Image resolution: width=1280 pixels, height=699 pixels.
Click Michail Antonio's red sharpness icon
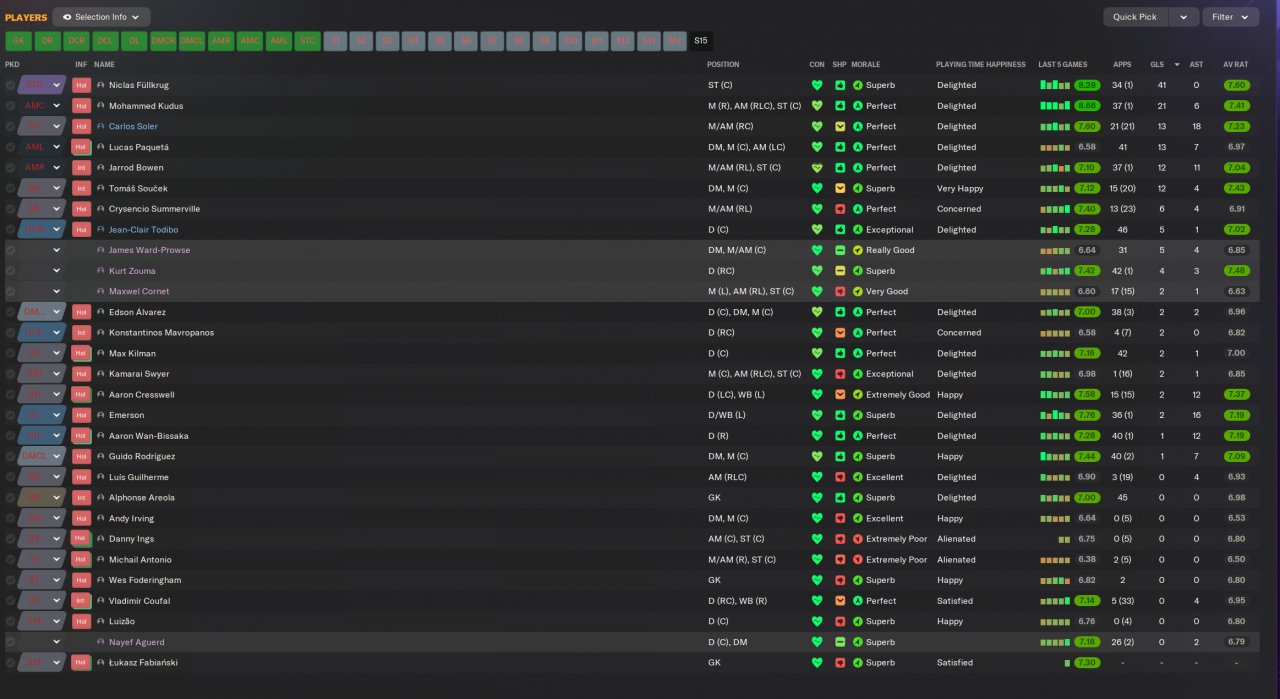pyautogui.click(x=840, y=560)
